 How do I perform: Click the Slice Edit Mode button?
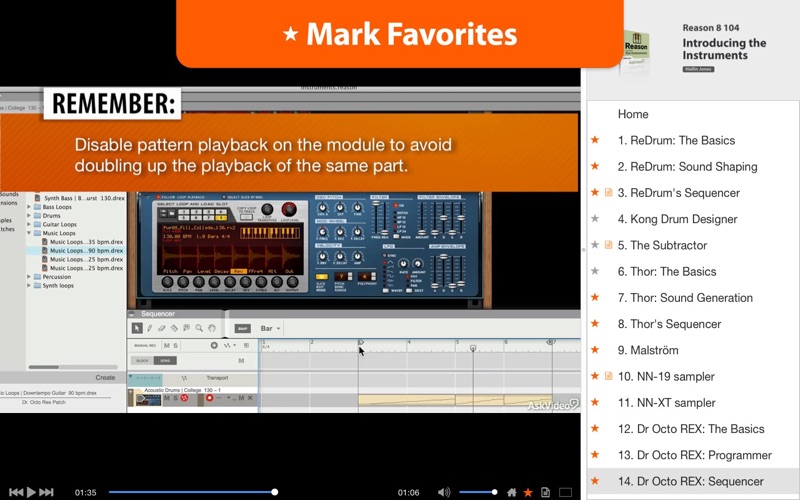pyautogui.click(x=321, y=277)
